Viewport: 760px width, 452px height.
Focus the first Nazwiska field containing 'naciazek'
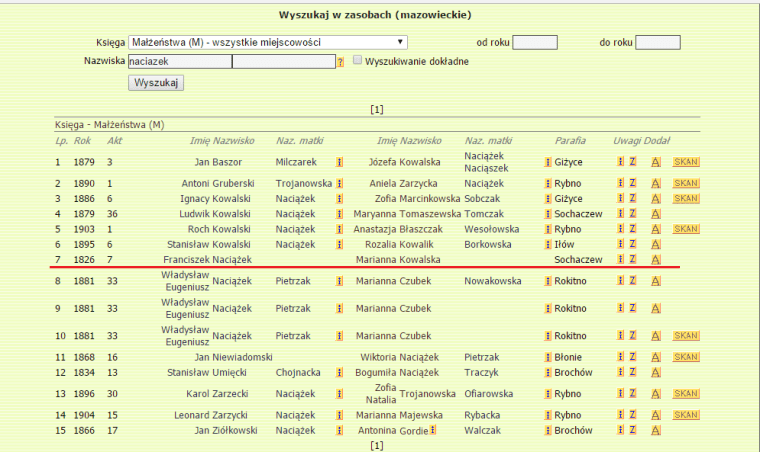click(x=179, y=62)
